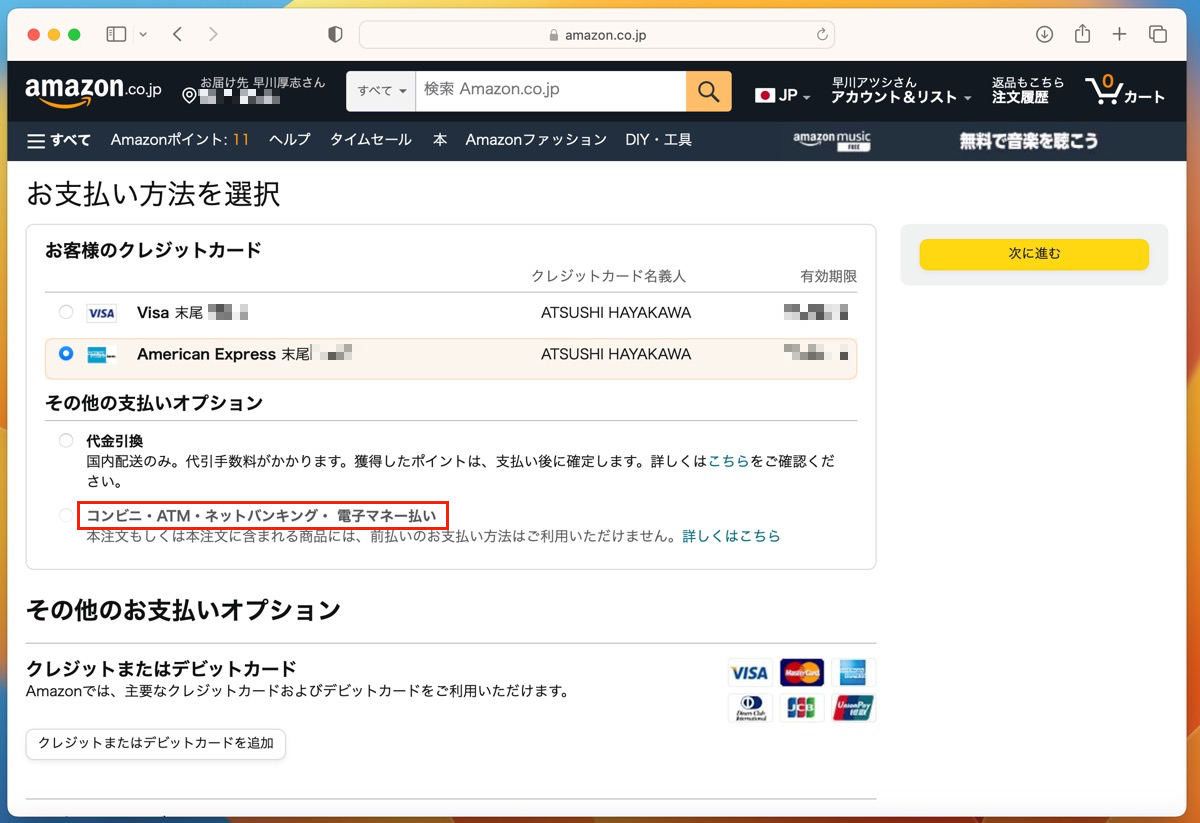Click the American Express 末尾 card label
The height and width of the screenshot is (823, 1200).
tap(222, 354)
